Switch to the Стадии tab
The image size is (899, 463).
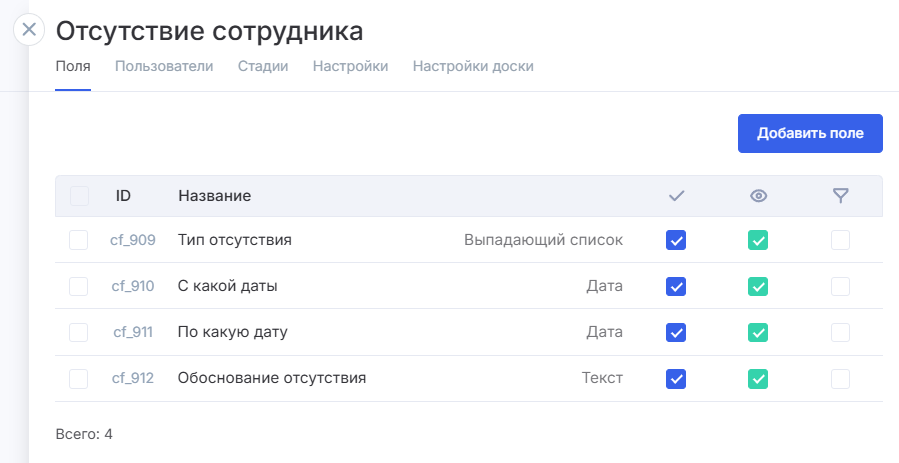coord(263,67)
